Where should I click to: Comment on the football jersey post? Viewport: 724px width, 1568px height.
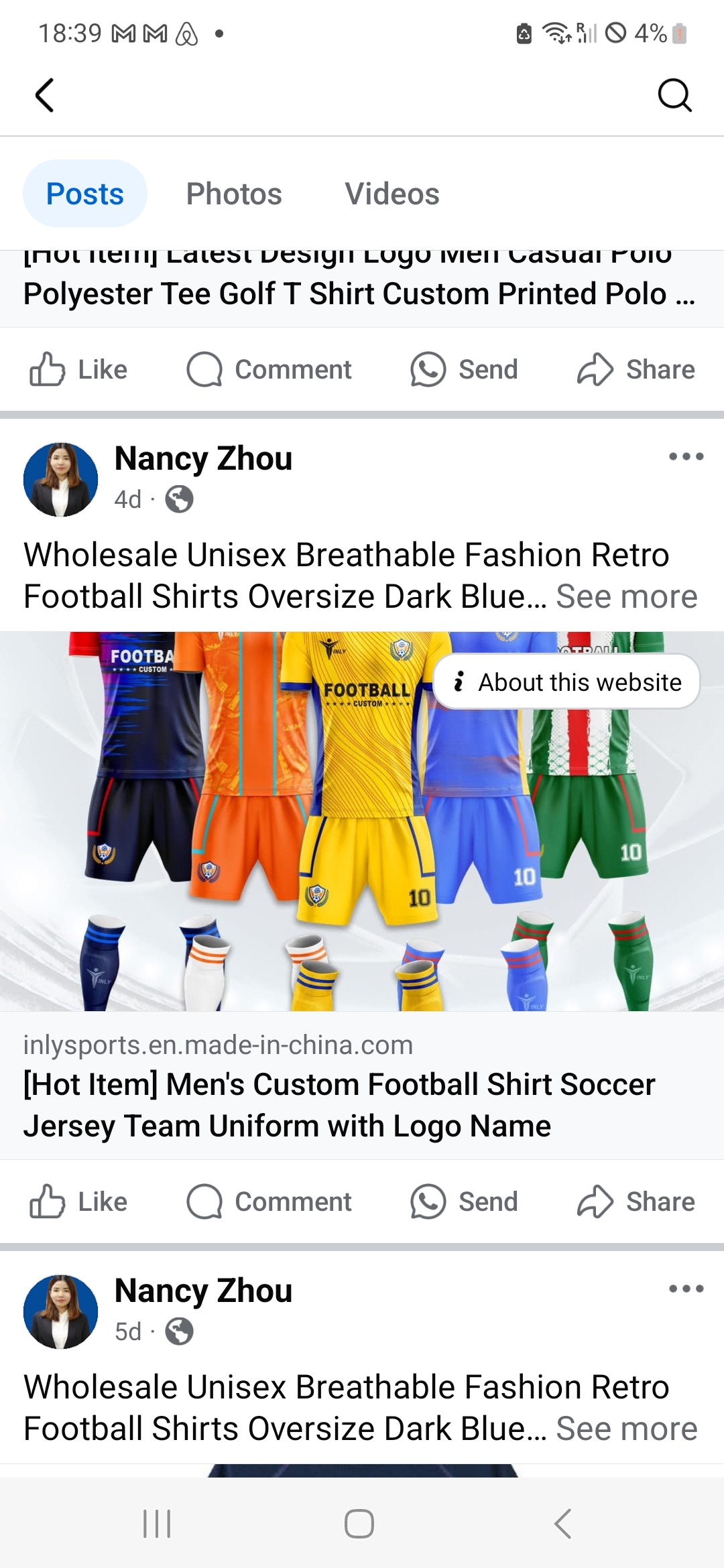269,1201
